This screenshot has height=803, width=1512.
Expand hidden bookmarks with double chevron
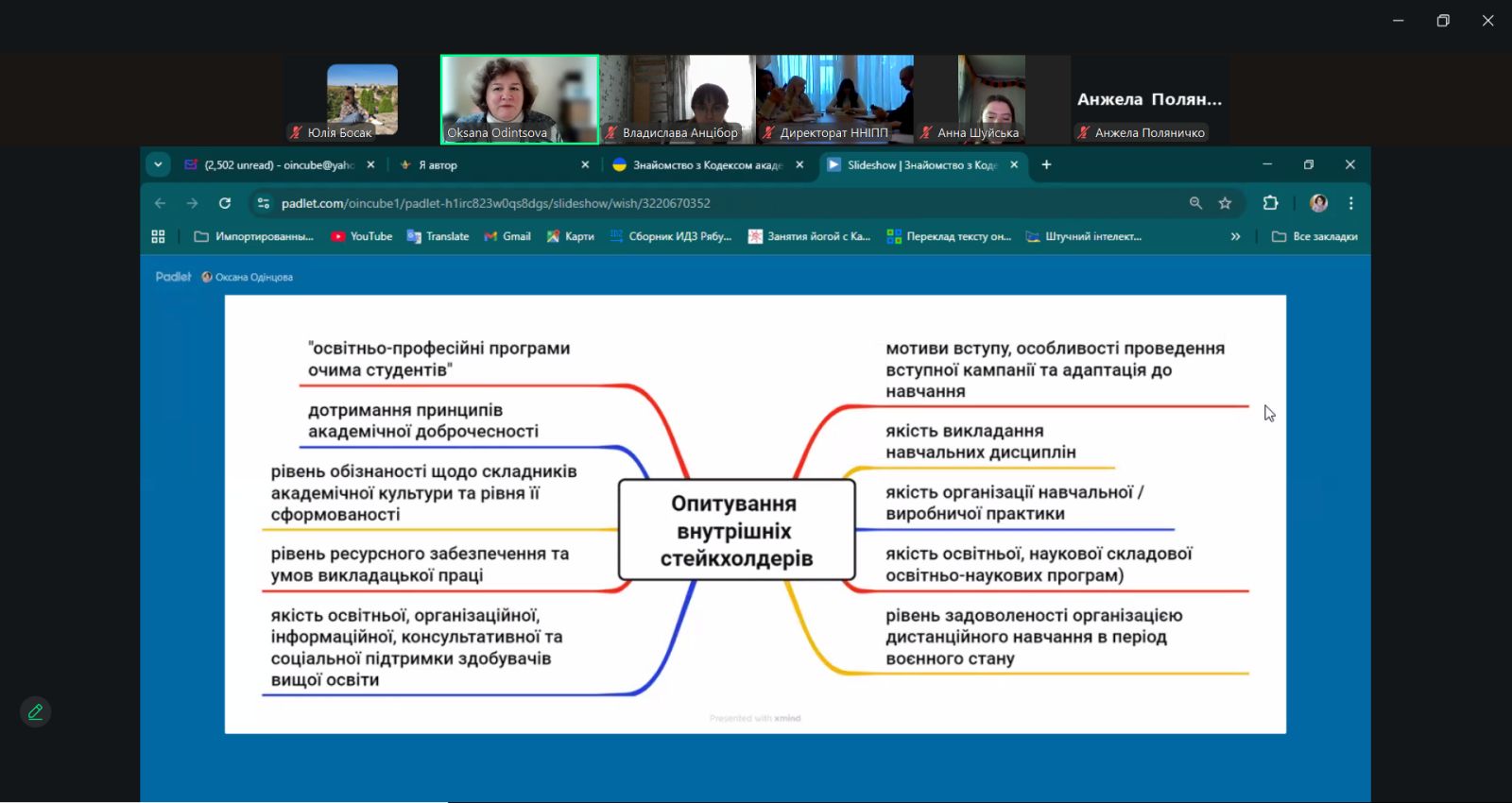click(x=1235, y=236)
